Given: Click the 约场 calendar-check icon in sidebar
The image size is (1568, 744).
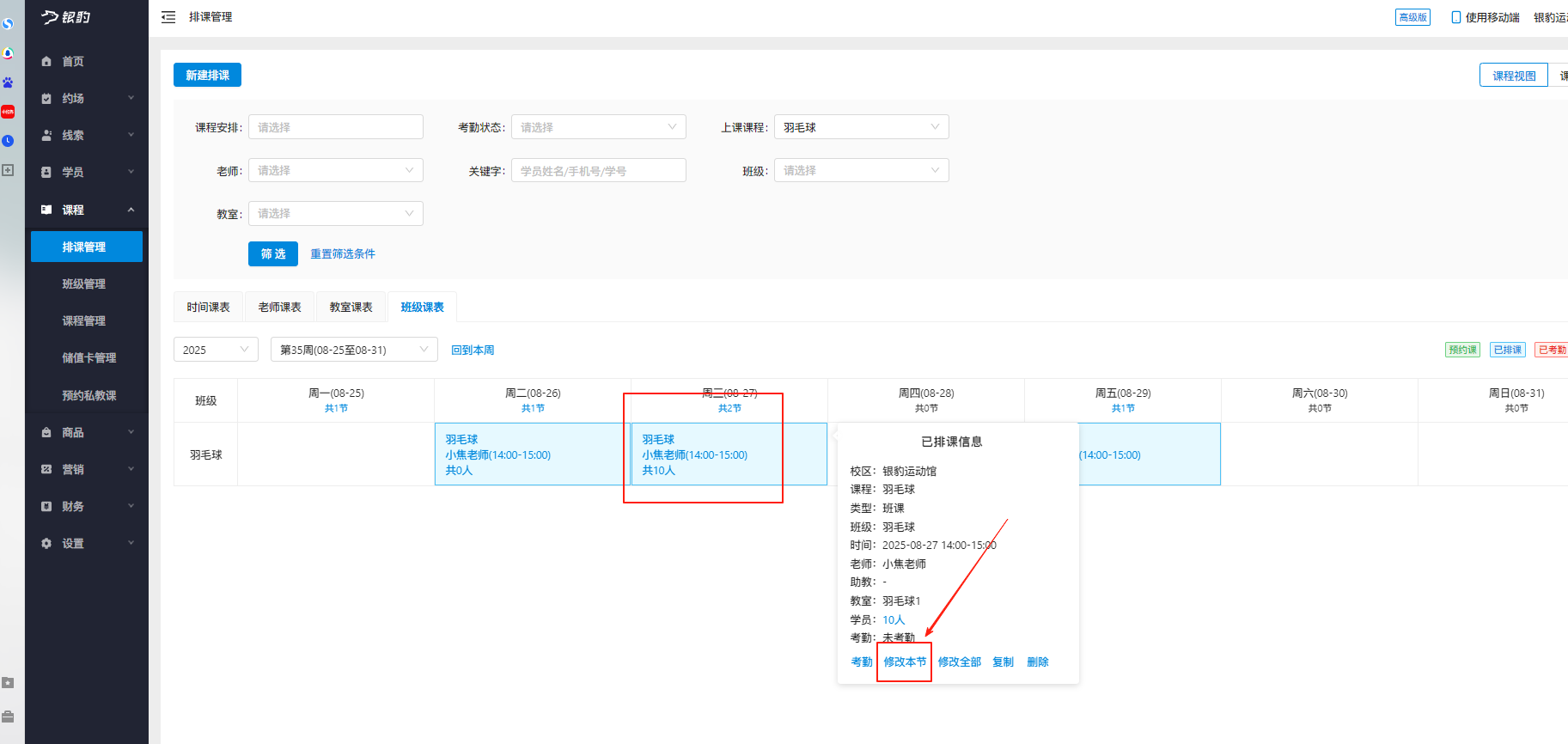Looking at the screenshot, I should [46, 99].
